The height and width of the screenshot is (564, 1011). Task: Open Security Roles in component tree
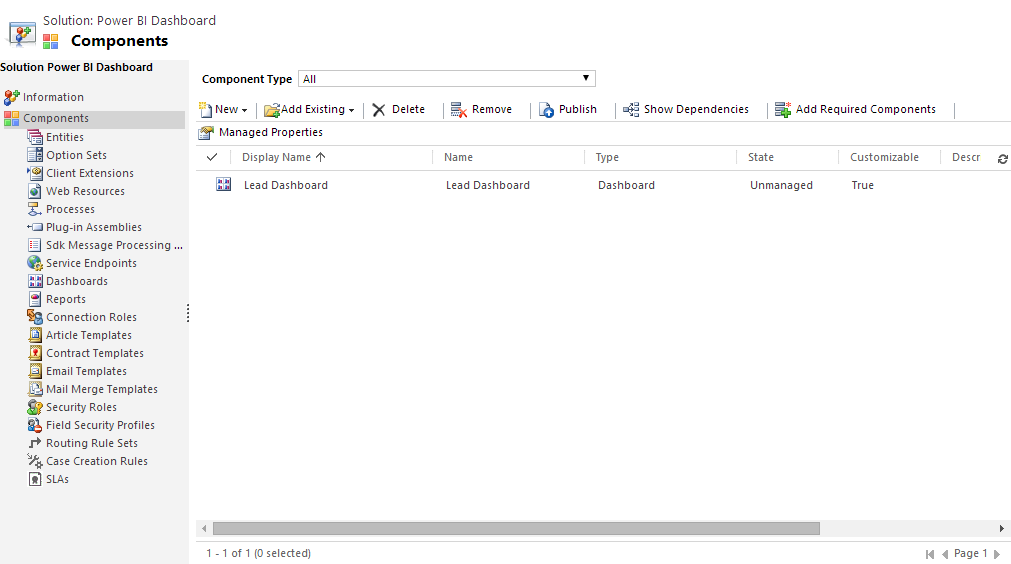pos(81,407)
